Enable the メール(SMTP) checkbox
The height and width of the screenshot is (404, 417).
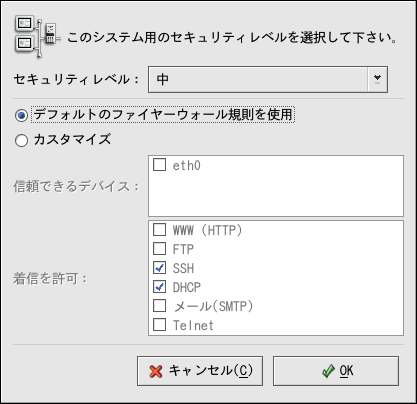pyautogui.click(x=160, y=306)
